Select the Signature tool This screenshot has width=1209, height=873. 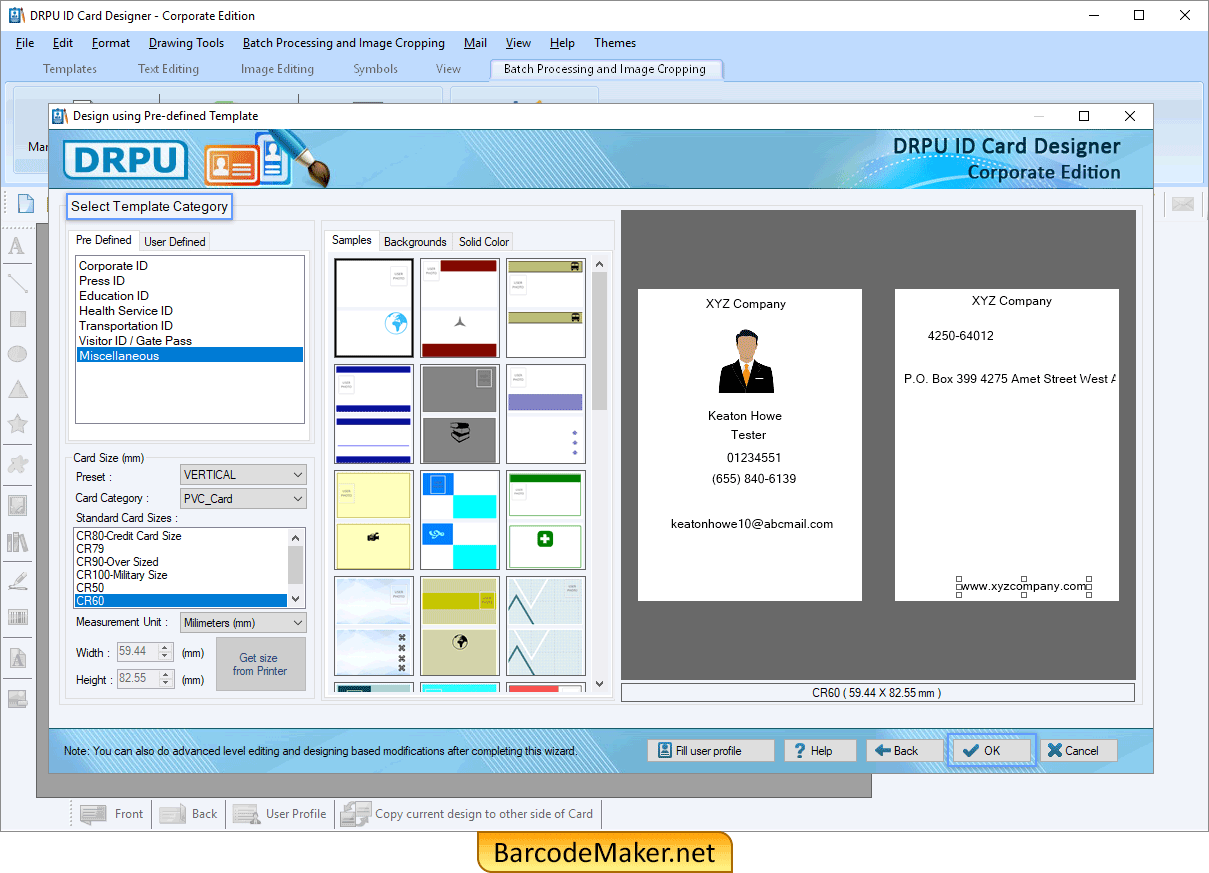pos(17,581)
